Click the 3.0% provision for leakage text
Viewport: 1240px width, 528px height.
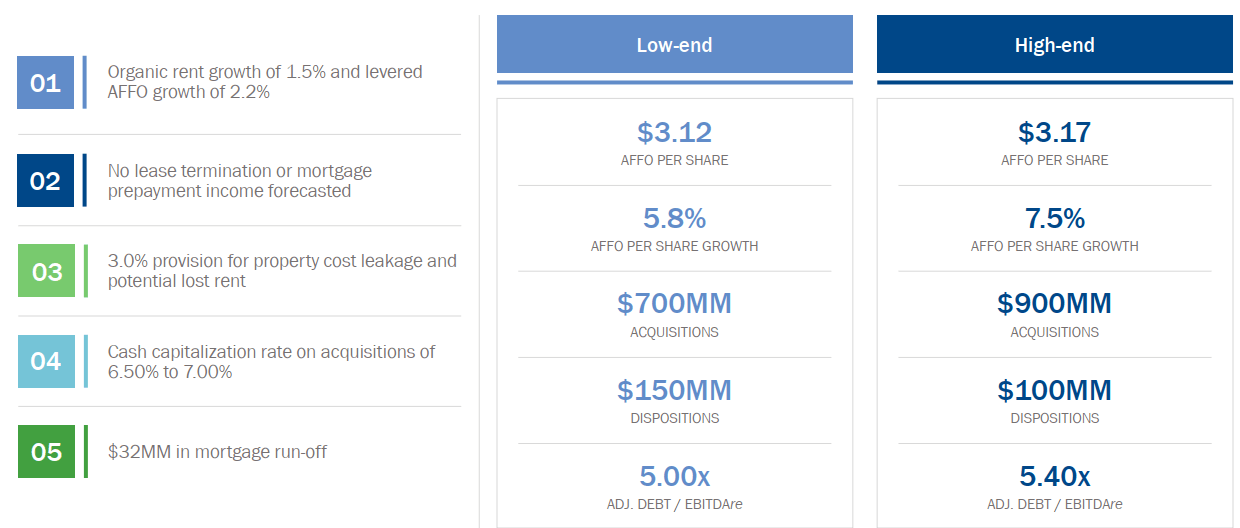[x=282, y=271]
